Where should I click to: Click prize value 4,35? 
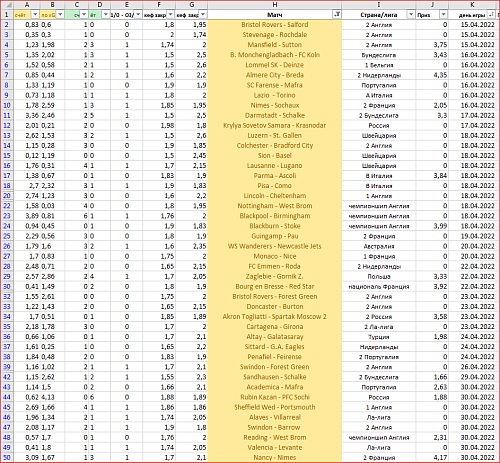pos(432,75)
